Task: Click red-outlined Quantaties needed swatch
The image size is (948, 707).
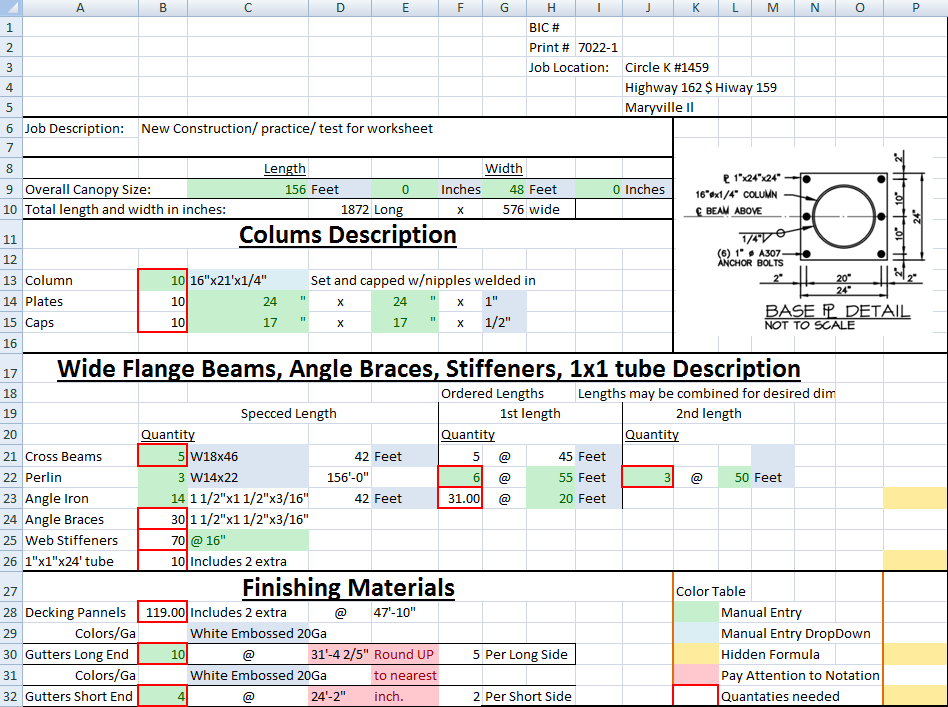Action: tap(696, 696)
